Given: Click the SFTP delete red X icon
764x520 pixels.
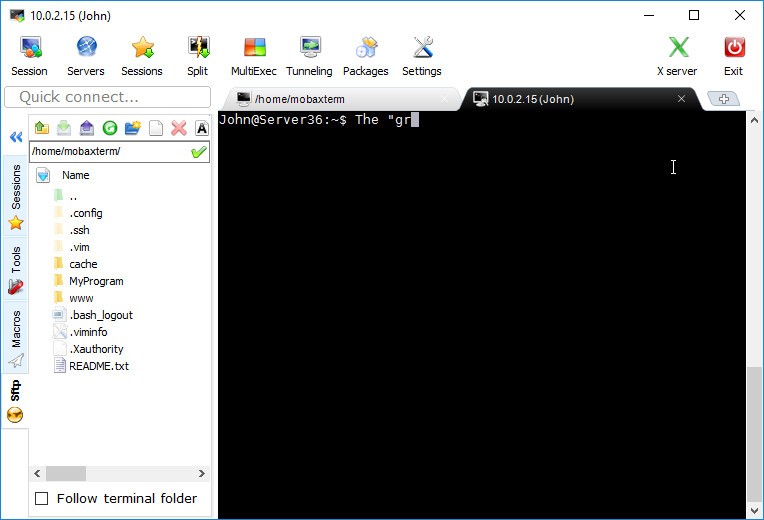Looking at the screenshot, I should click(179, 128).
